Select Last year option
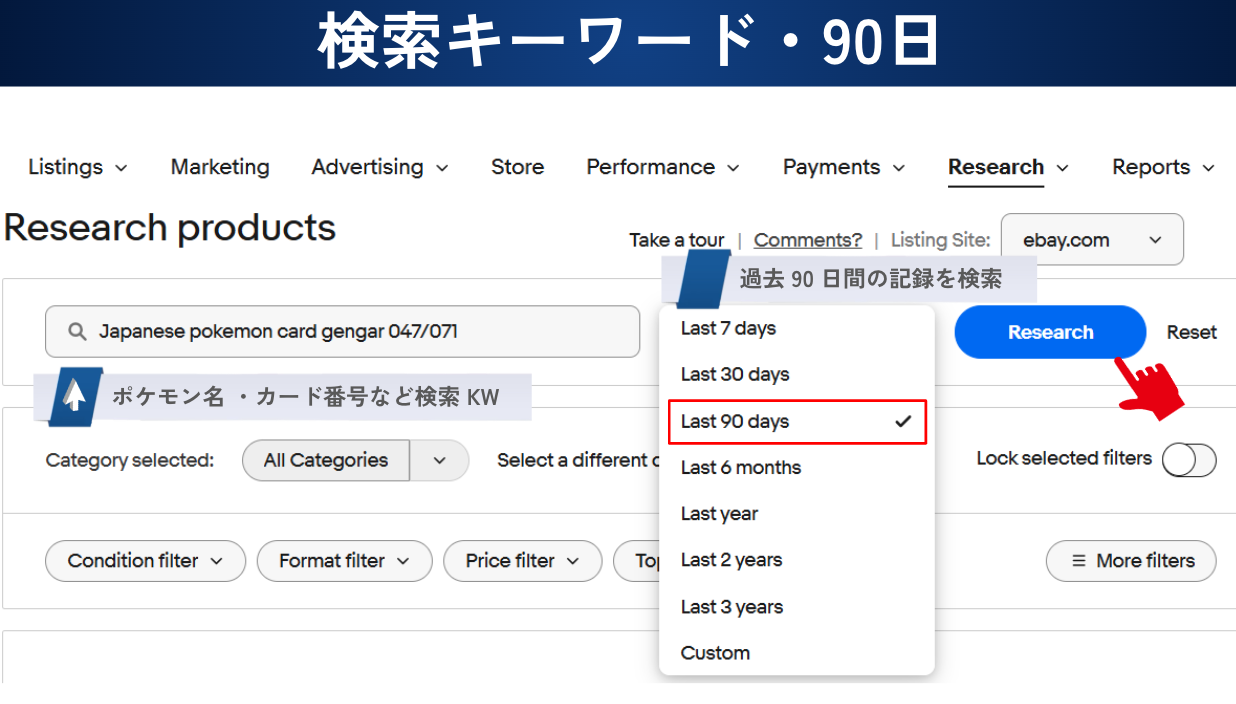This screenshot has height=704, width=1236. click(x=797, y=513)
